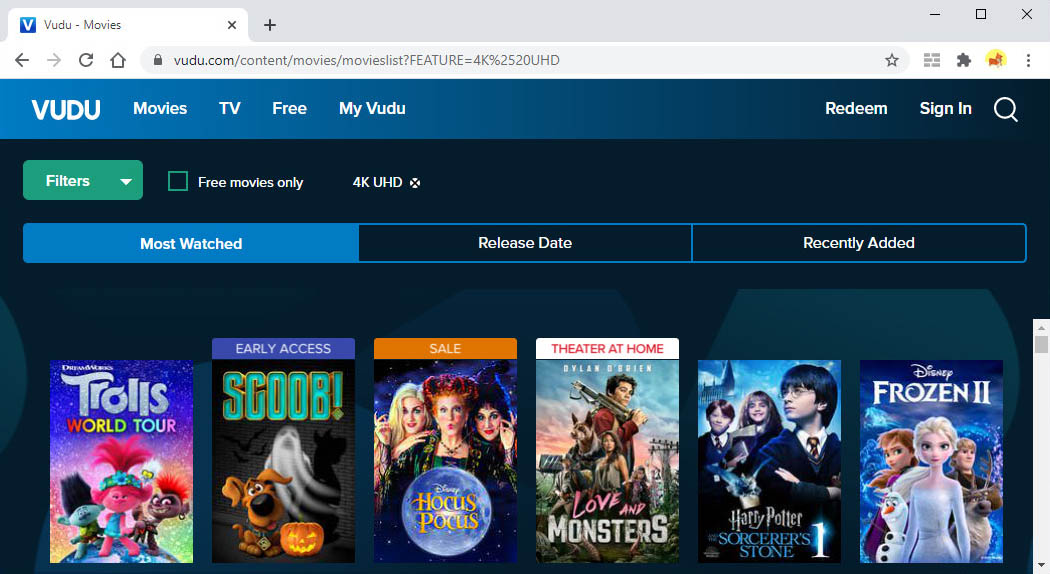Viewport: 1050px width, 574px height.
Task: Switch to Recently Added tab
Action: pyautogui.click(x=858, y=243)
